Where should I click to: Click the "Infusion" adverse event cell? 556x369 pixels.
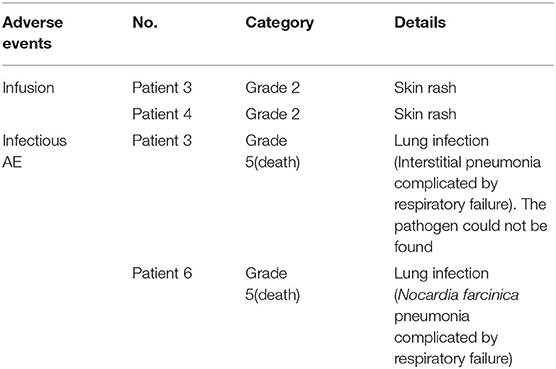(x=28, y=88)
